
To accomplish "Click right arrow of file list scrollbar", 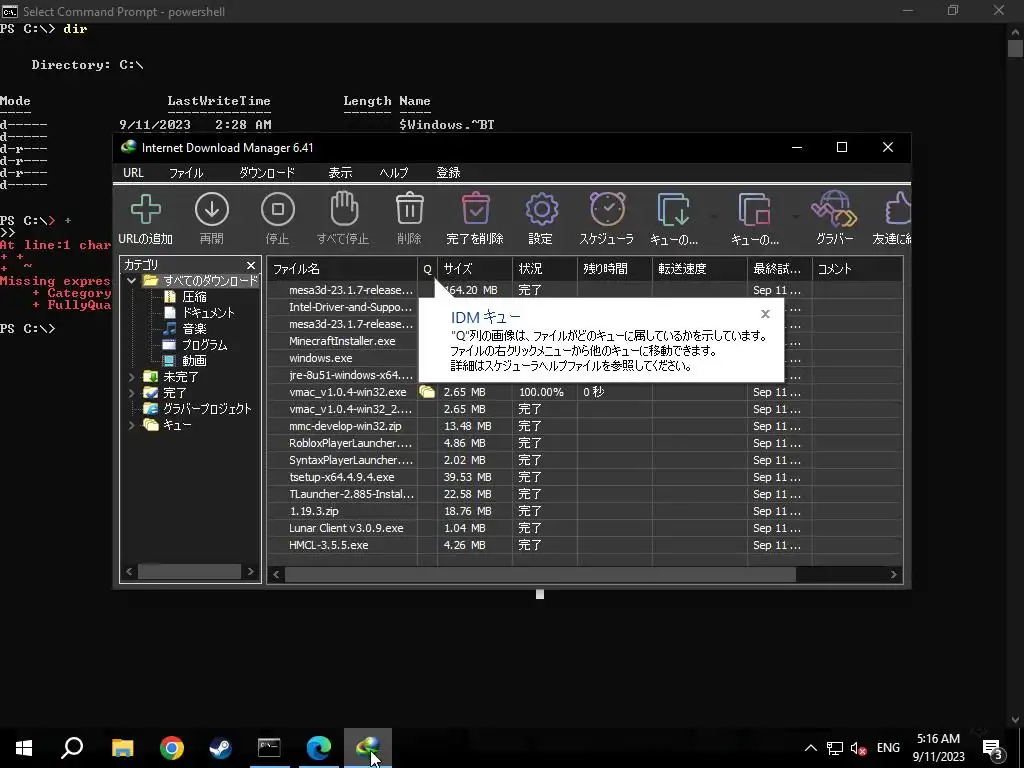I will click(x=893, y=574).
